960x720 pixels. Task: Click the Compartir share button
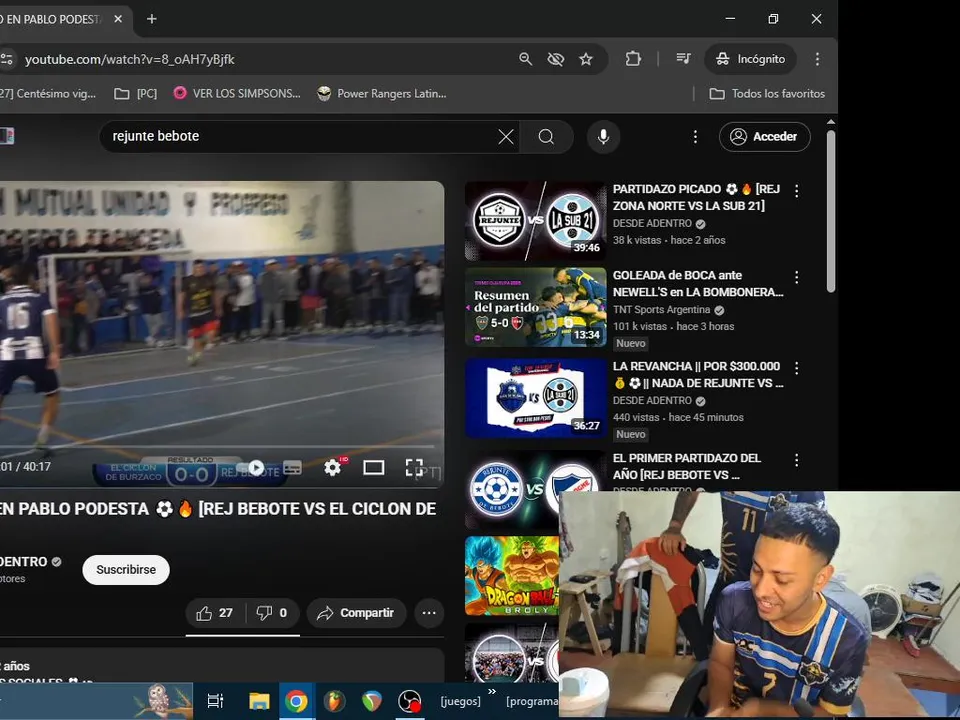click(x=356, y=613)
